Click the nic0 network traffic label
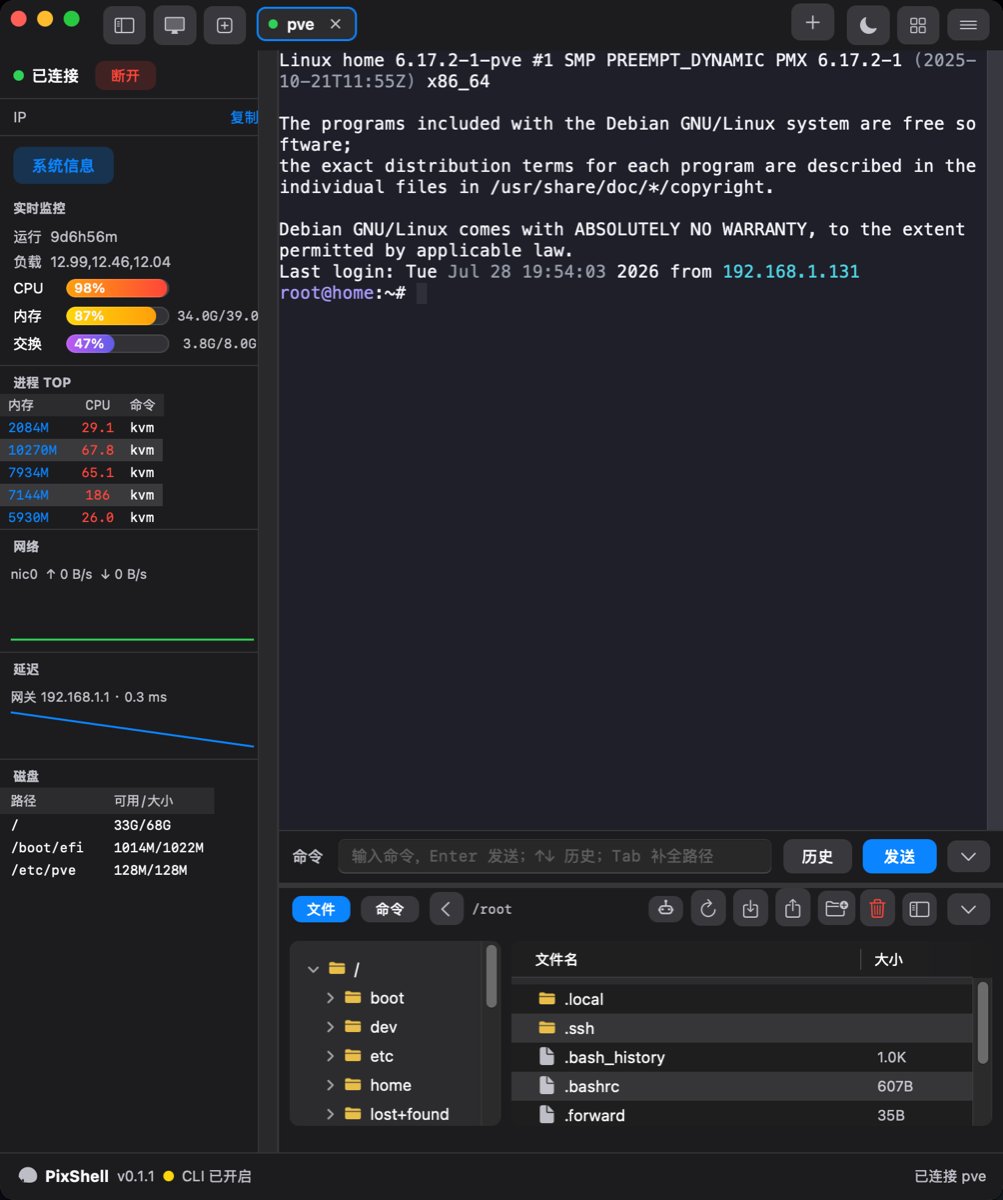The width and height of the screenshot is (1003, 1200). pos(79,574)
